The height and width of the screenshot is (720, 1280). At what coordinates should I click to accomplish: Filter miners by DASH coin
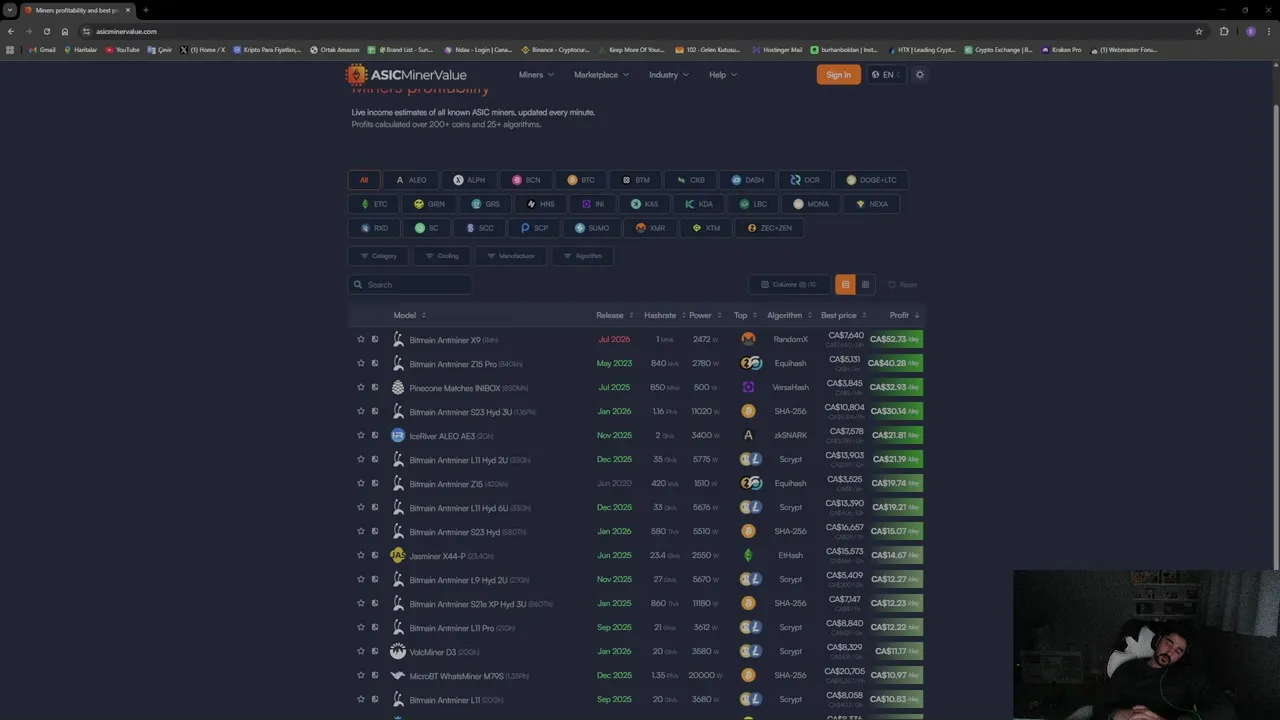(747, 180)
